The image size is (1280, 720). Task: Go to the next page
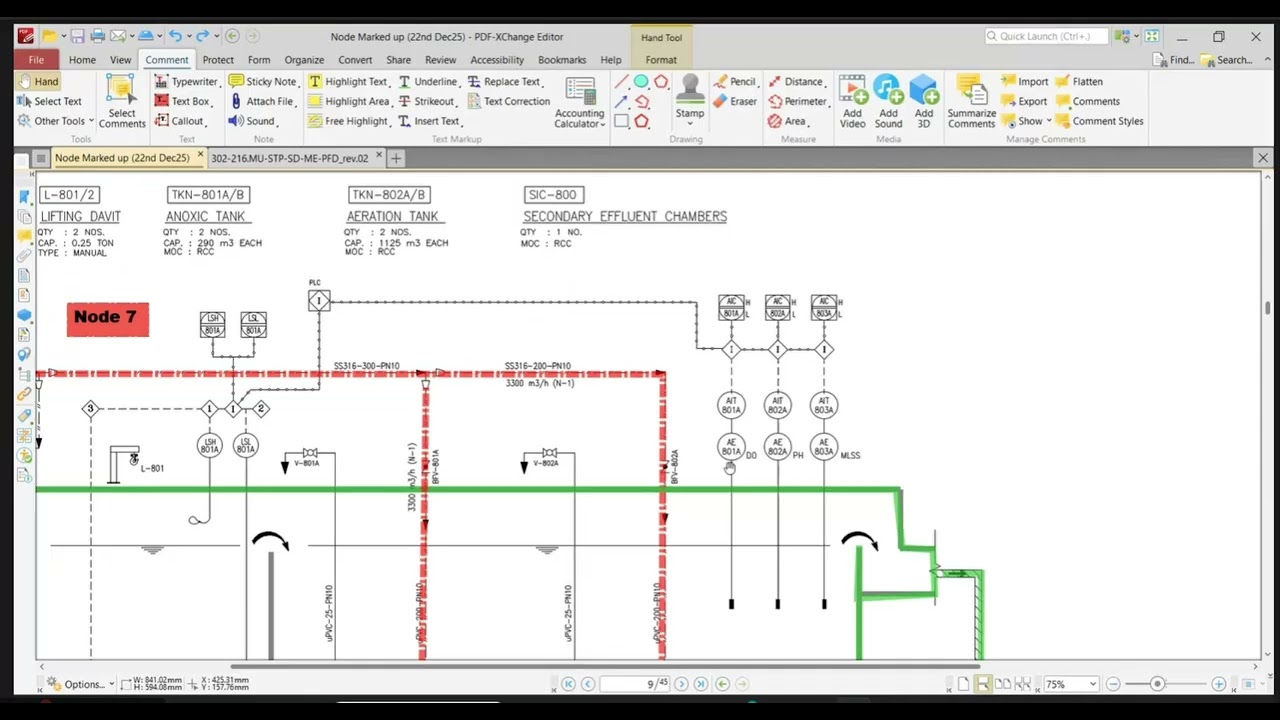pos(681,684)
